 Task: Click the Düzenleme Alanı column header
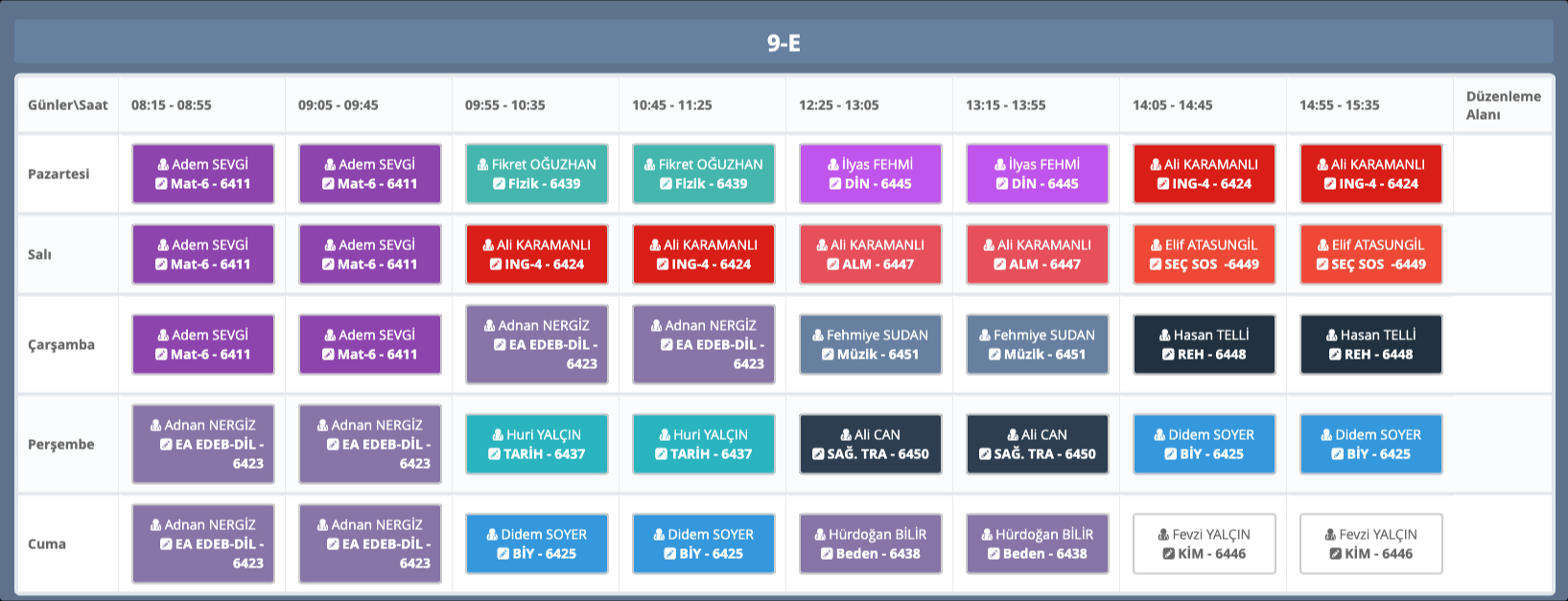tap(1502, 104)
